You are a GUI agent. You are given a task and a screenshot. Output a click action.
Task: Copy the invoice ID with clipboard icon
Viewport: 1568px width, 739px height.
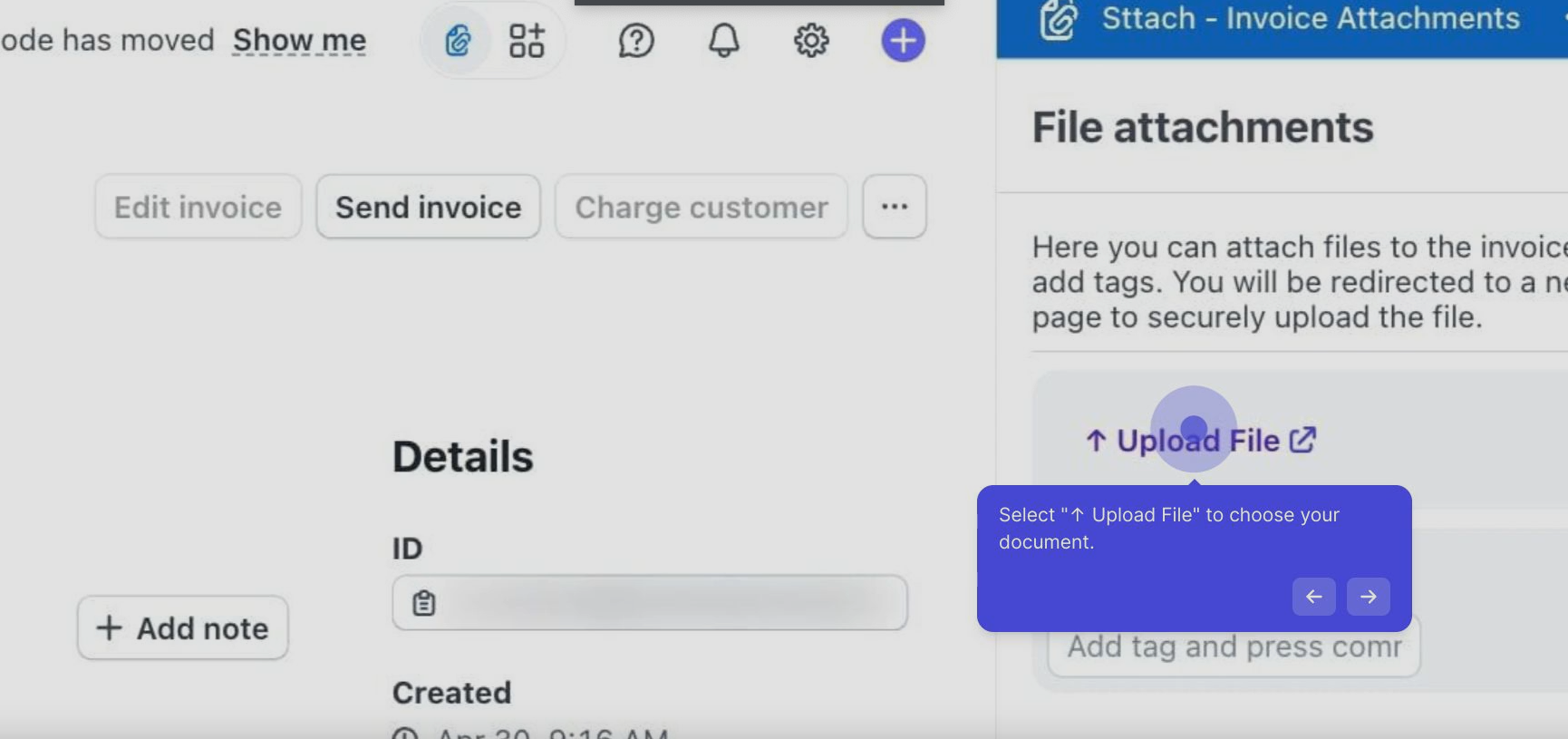424,603
